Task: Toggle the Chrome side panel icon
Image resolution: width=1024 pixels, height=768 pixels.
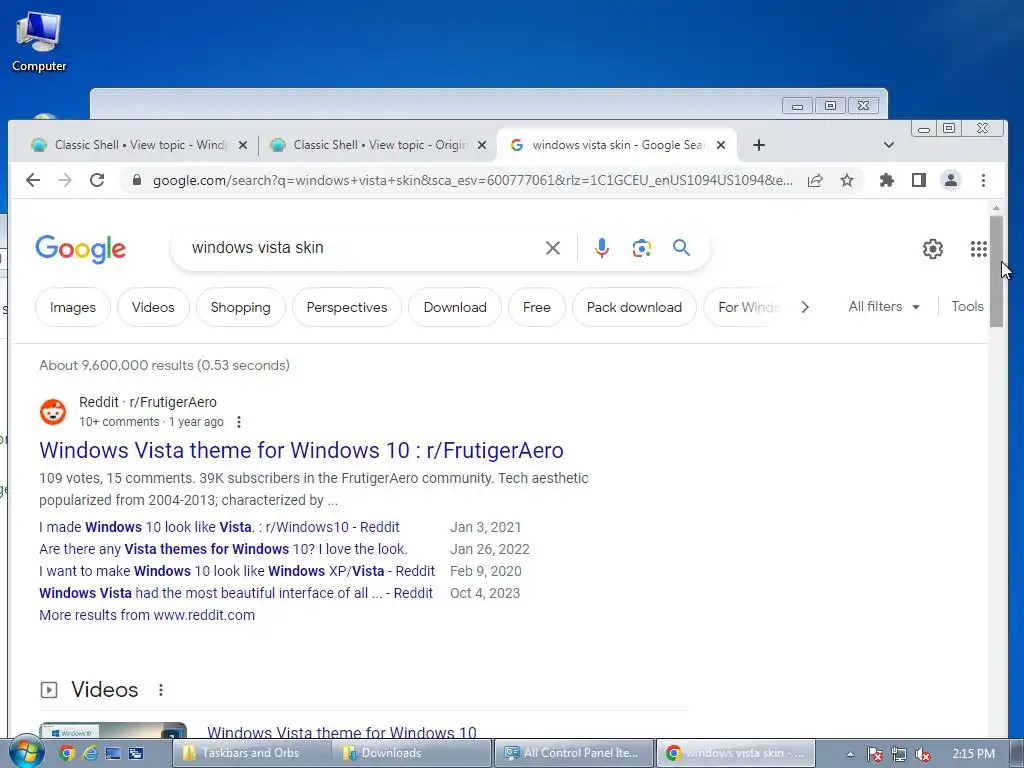Action: (919, 180)
